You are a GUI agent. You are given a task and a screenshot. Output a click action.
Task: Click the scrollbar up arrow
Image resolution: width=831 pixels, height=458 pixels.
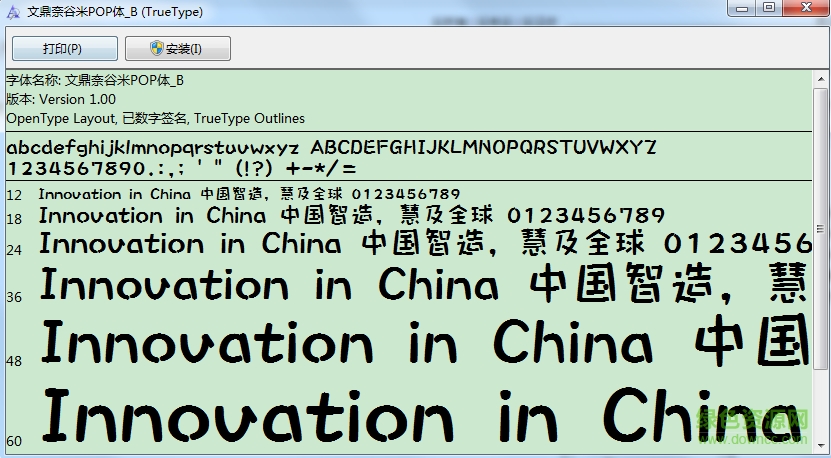coord(821,80)
